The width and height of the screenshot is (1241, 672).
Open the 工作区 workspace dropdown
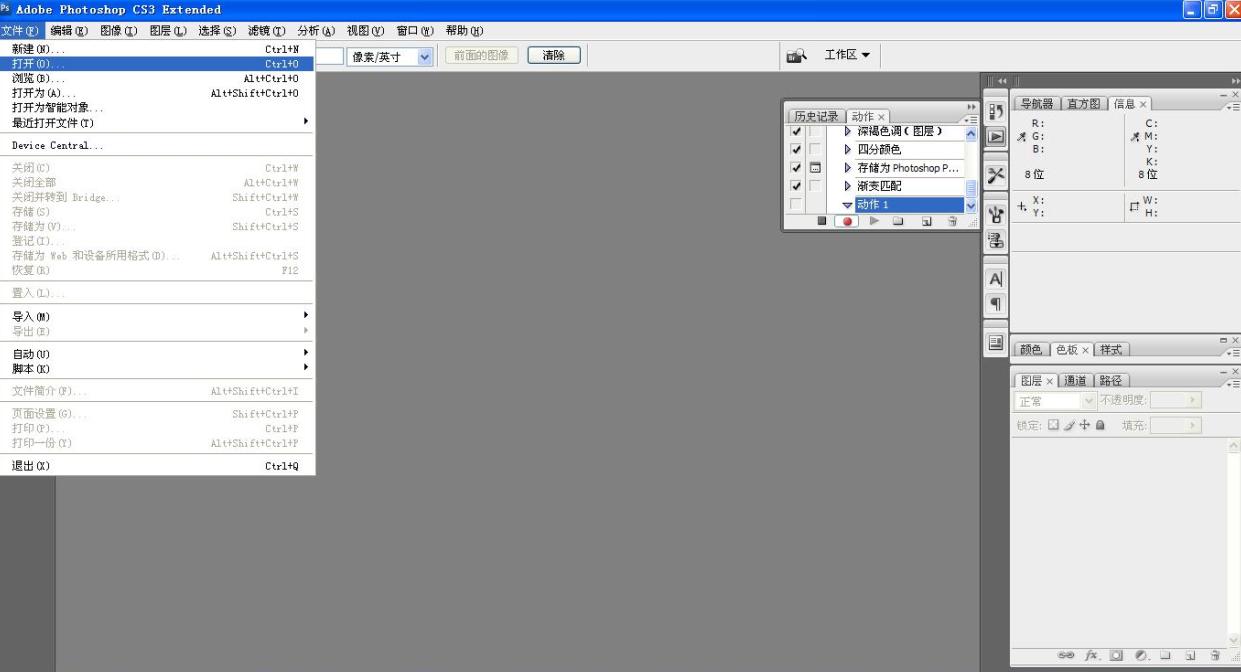(846, 56)
